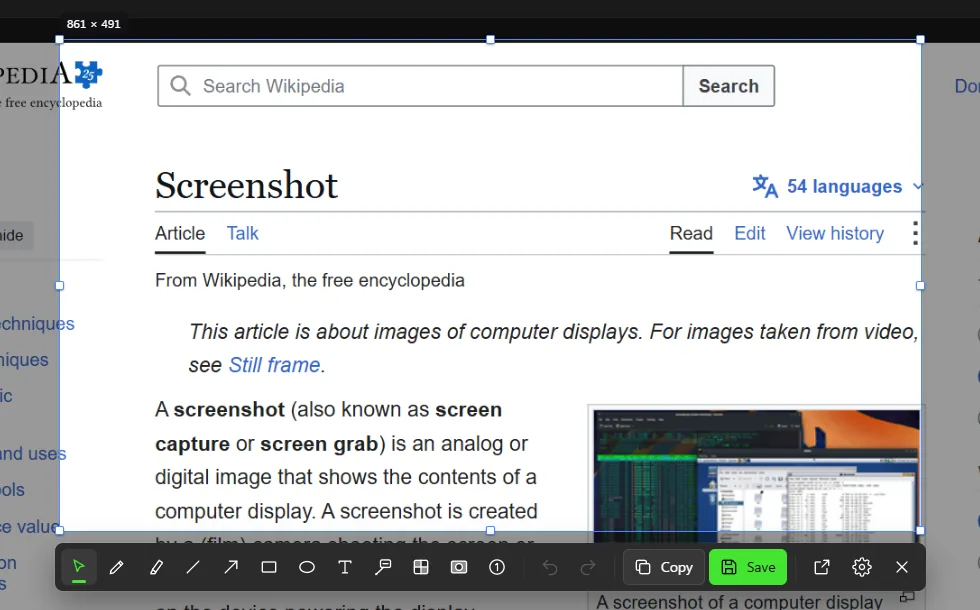This screenshot has height=610, width=980.
Task: Choose the highlighter marker tool
Action: 156,567
